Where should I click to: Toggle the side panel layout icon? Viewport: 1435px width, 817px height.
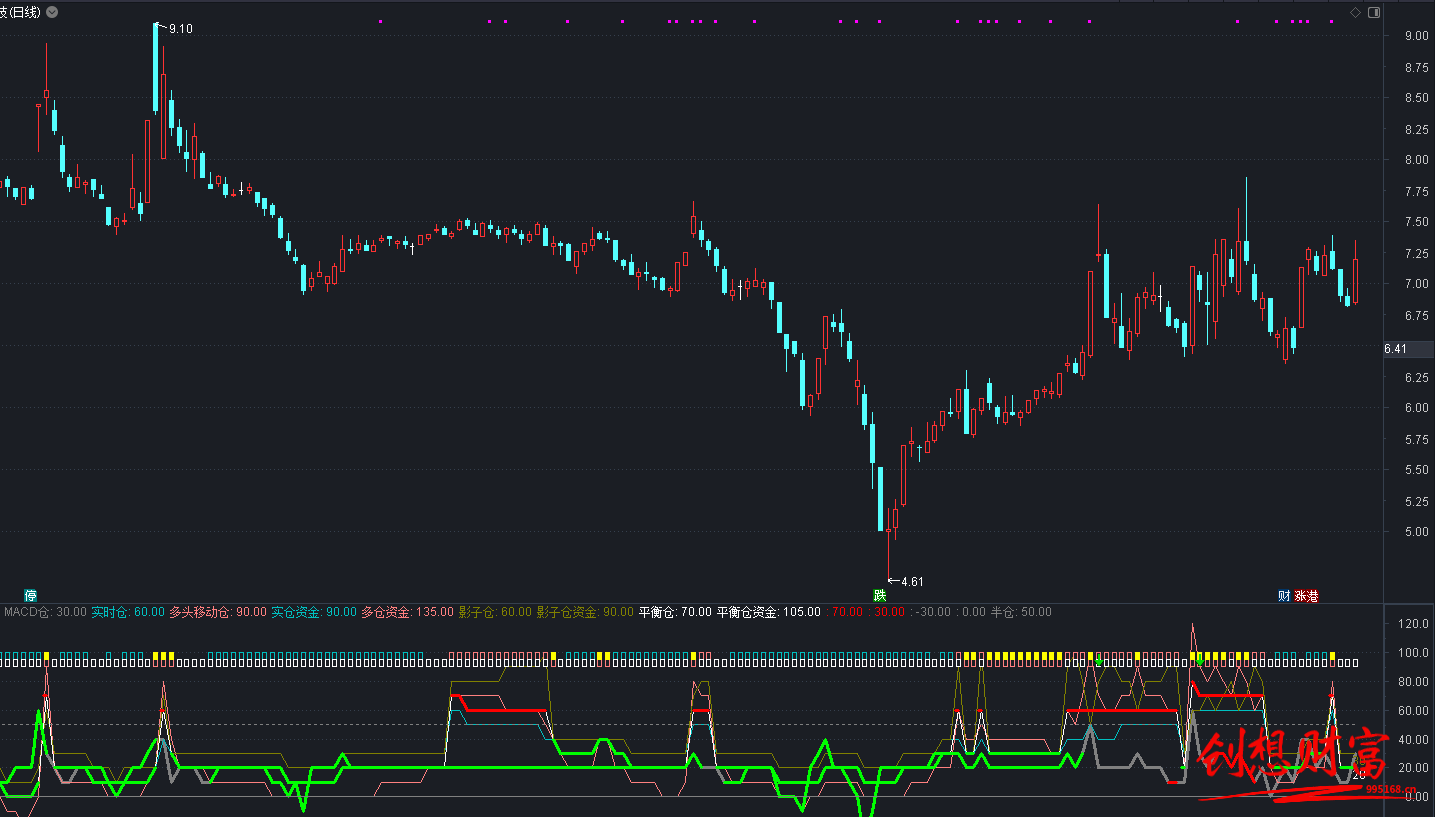coord(1374,12)
